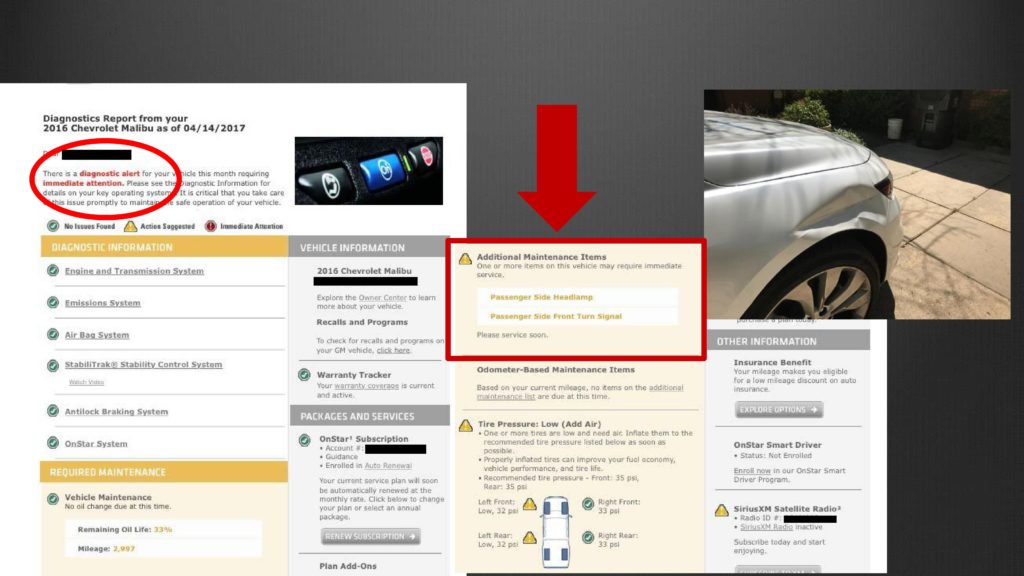Click the dented car fender photo
Image resolution: width=1024 pixels, height=576 pixels.
[x=857, y=204]
